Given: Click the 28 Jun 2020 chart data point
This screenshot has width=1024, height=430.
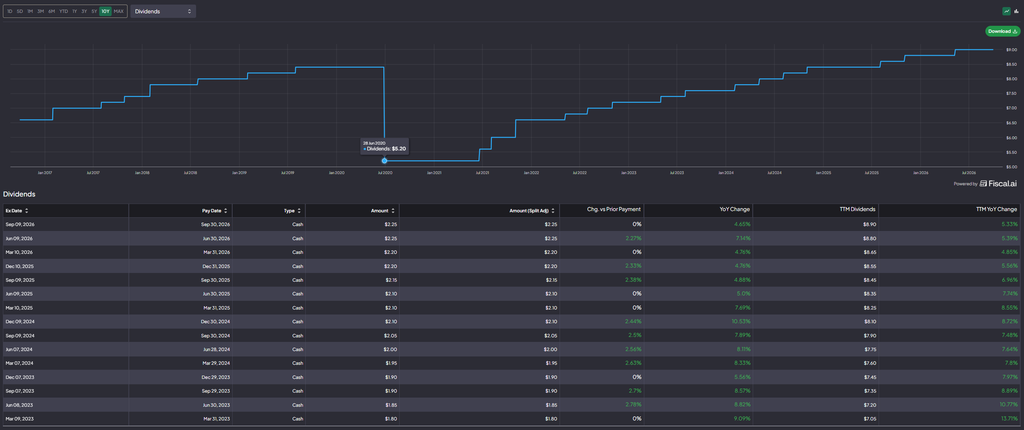Looking at the screenshot, I should [x=384, y=161].
